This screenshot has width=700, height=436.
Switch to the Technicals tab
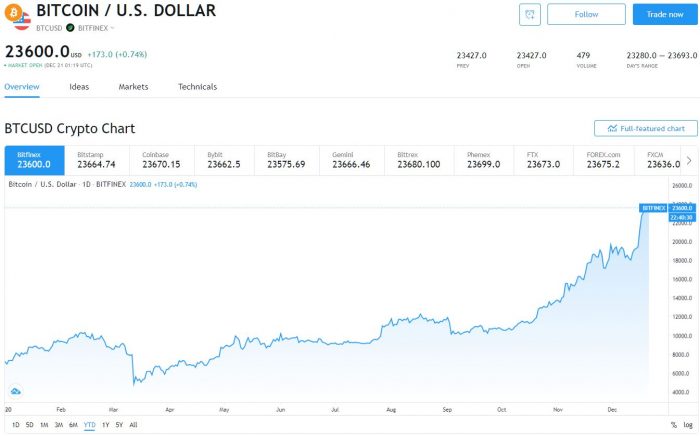pos(197,87)
